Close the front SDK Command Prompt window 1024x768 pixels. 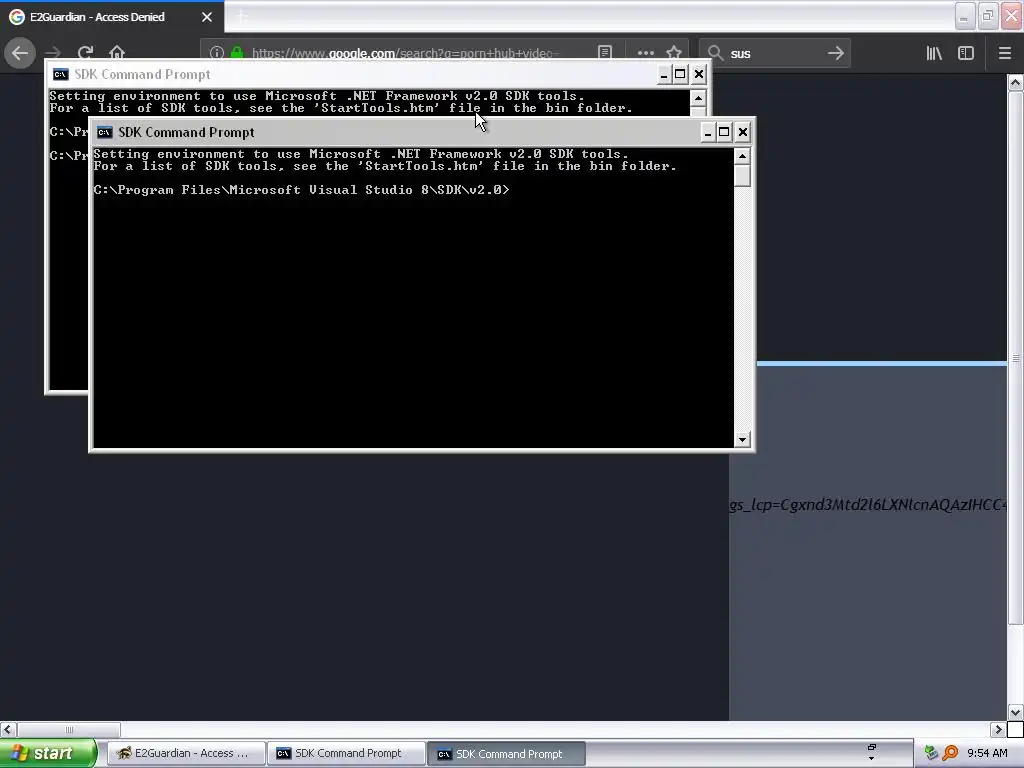743,133
